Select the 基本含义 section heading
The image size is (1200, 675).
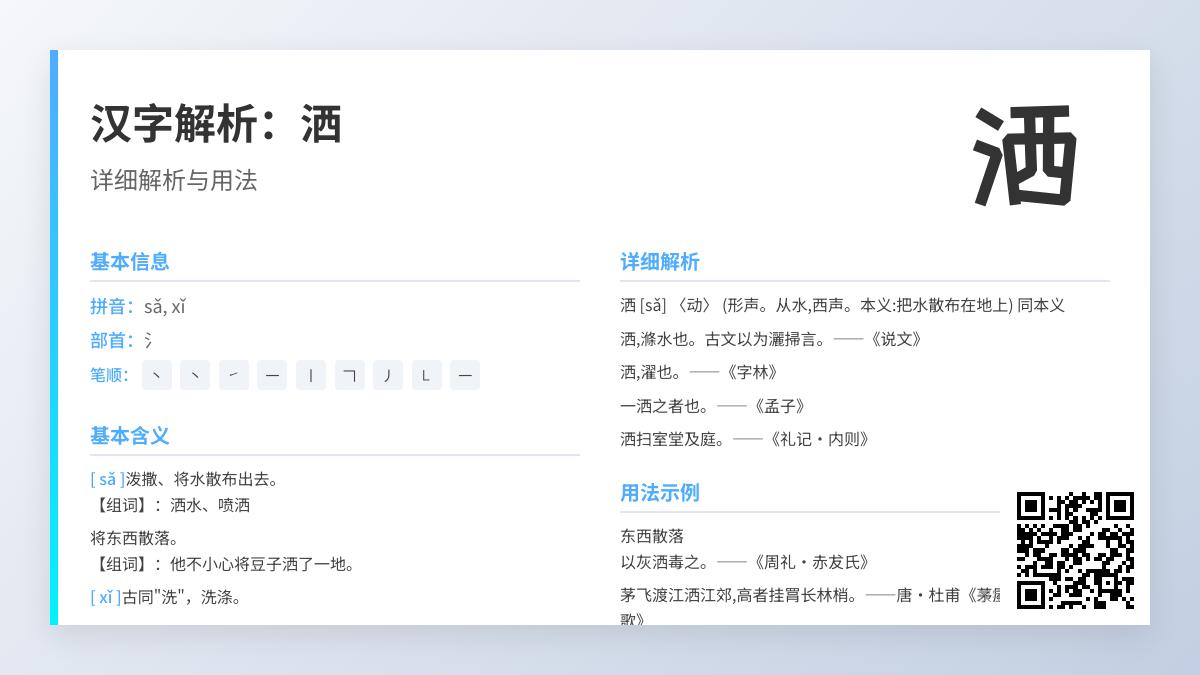130,436
